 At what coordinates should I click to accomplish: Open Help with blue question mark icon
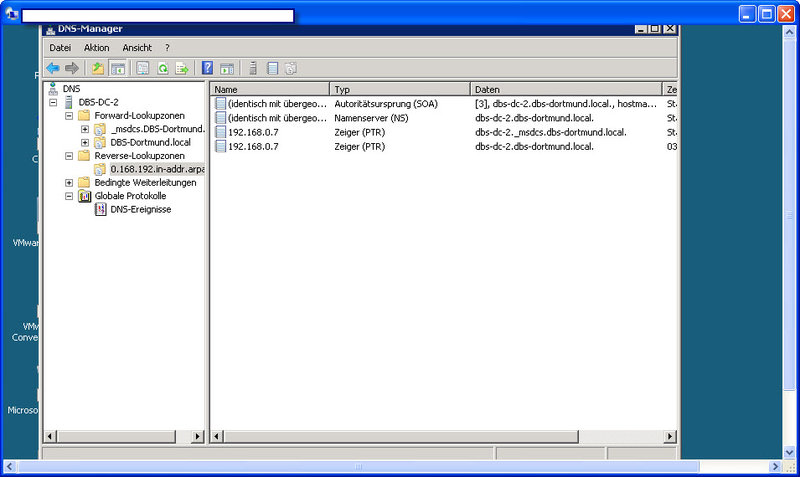[207, 68]
